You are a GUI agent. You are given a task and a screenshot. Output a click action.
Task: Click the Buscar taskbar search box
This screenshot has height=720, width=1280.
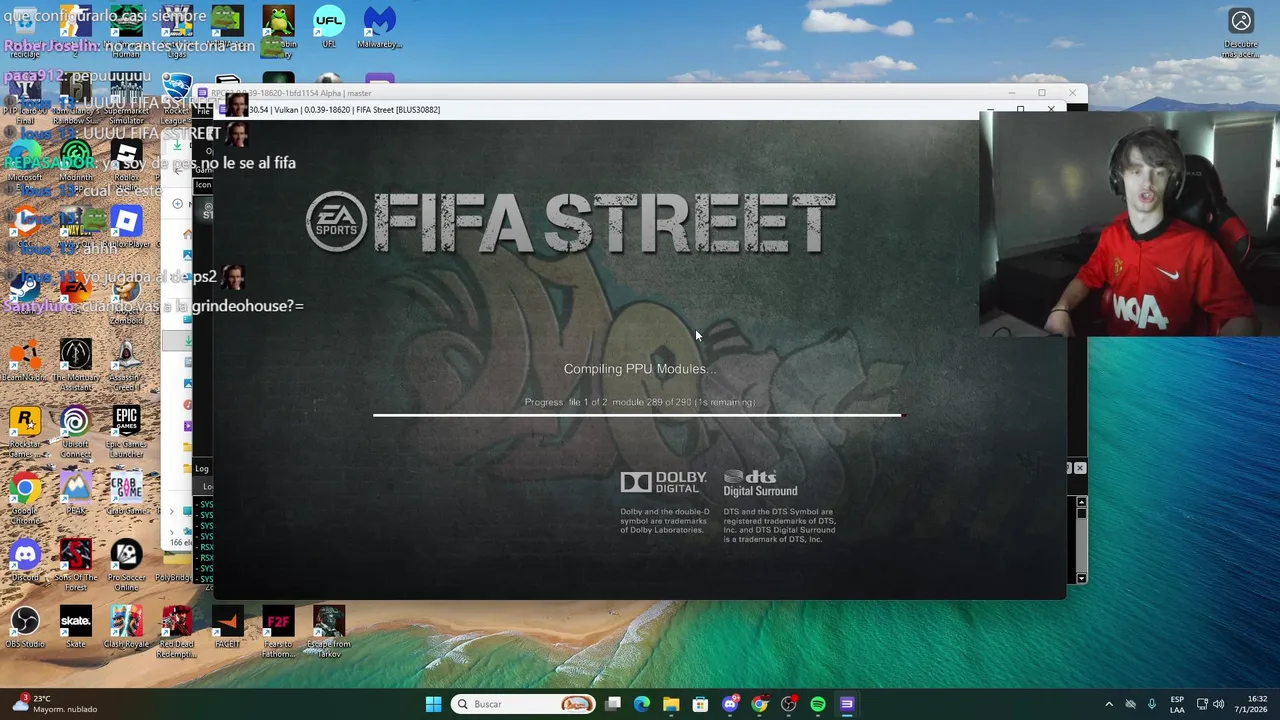[523, 704]
